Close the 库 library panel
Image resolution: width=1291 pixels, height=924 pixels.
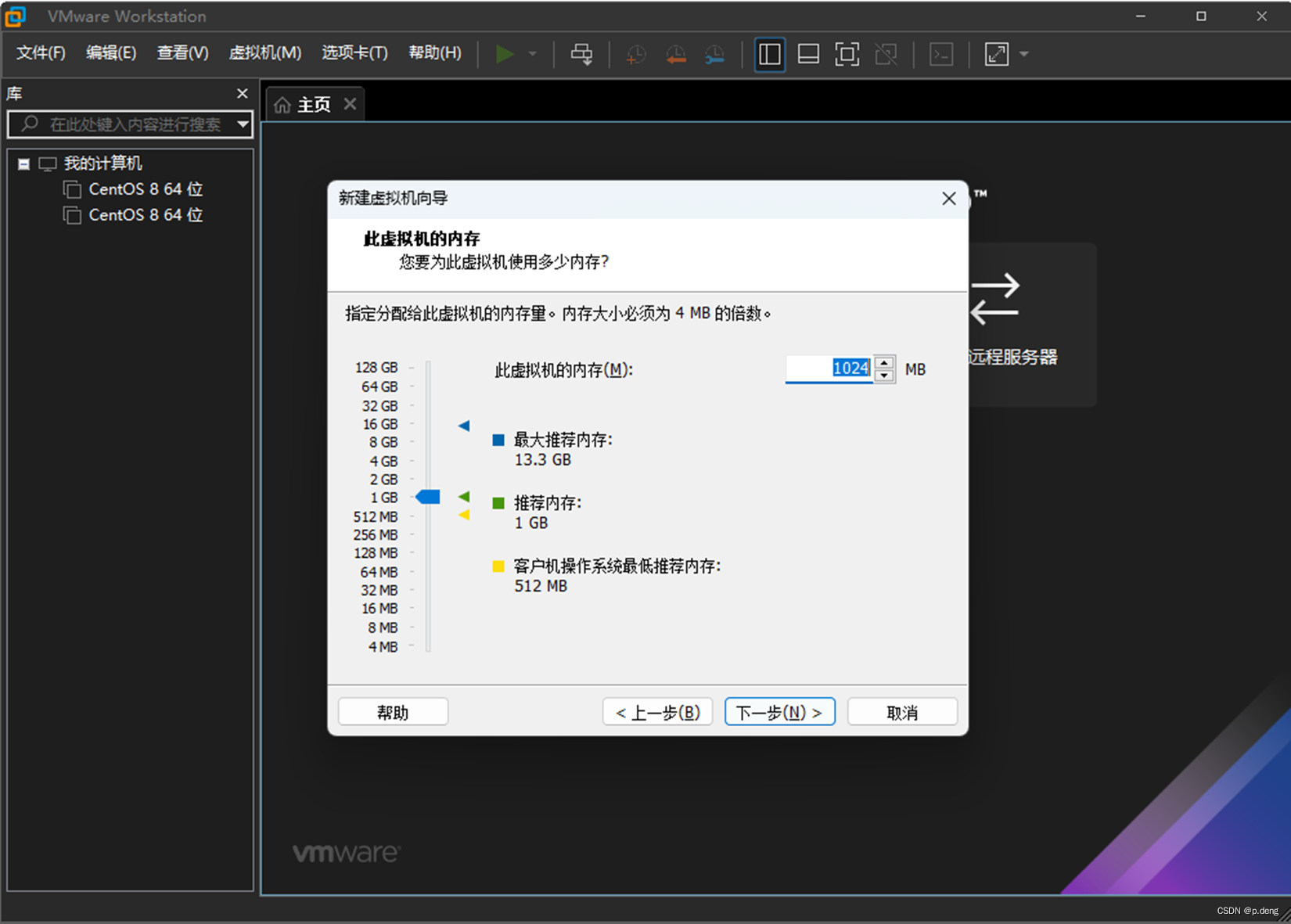pos(243,93)
